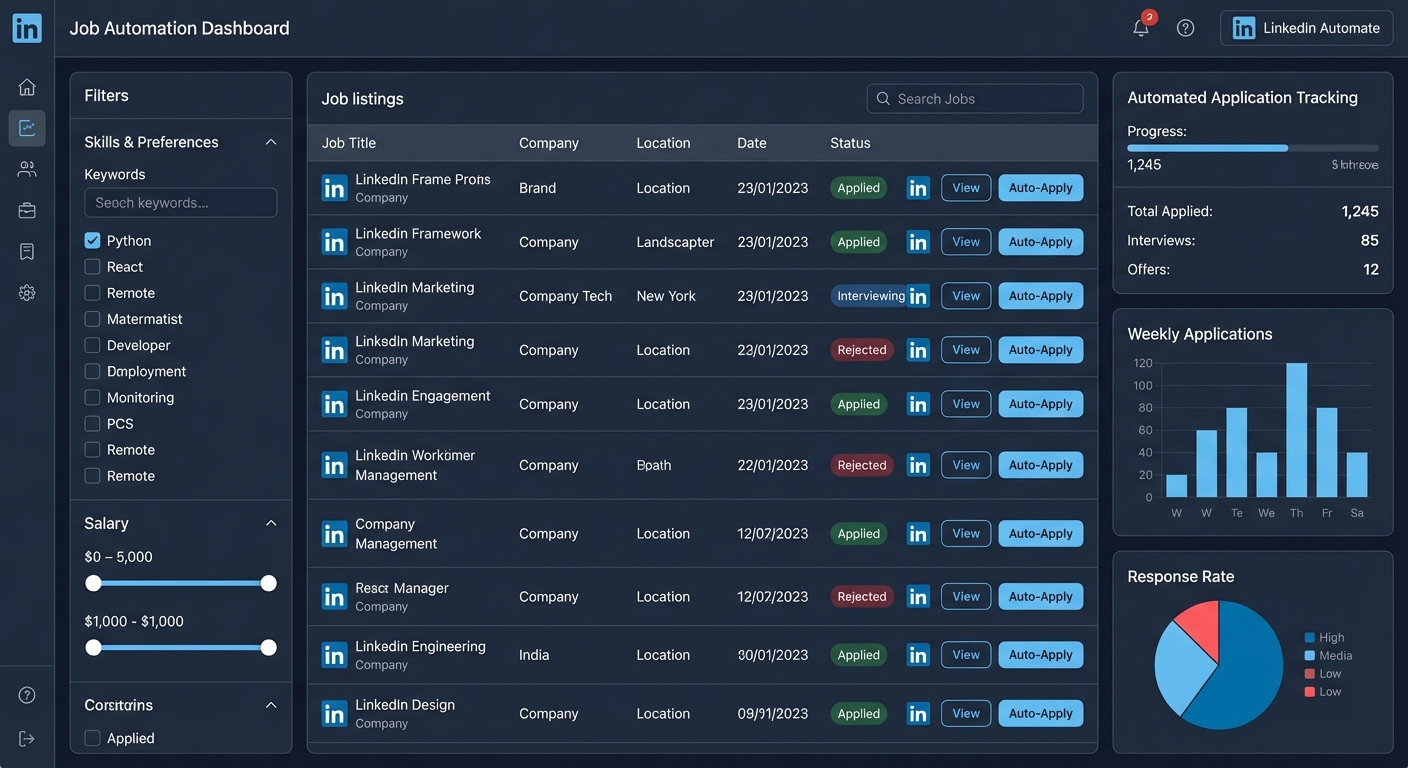Screen dimensions: 1408x768
Task: Tick the Monitoring checkbox
Action: (92, 397)
